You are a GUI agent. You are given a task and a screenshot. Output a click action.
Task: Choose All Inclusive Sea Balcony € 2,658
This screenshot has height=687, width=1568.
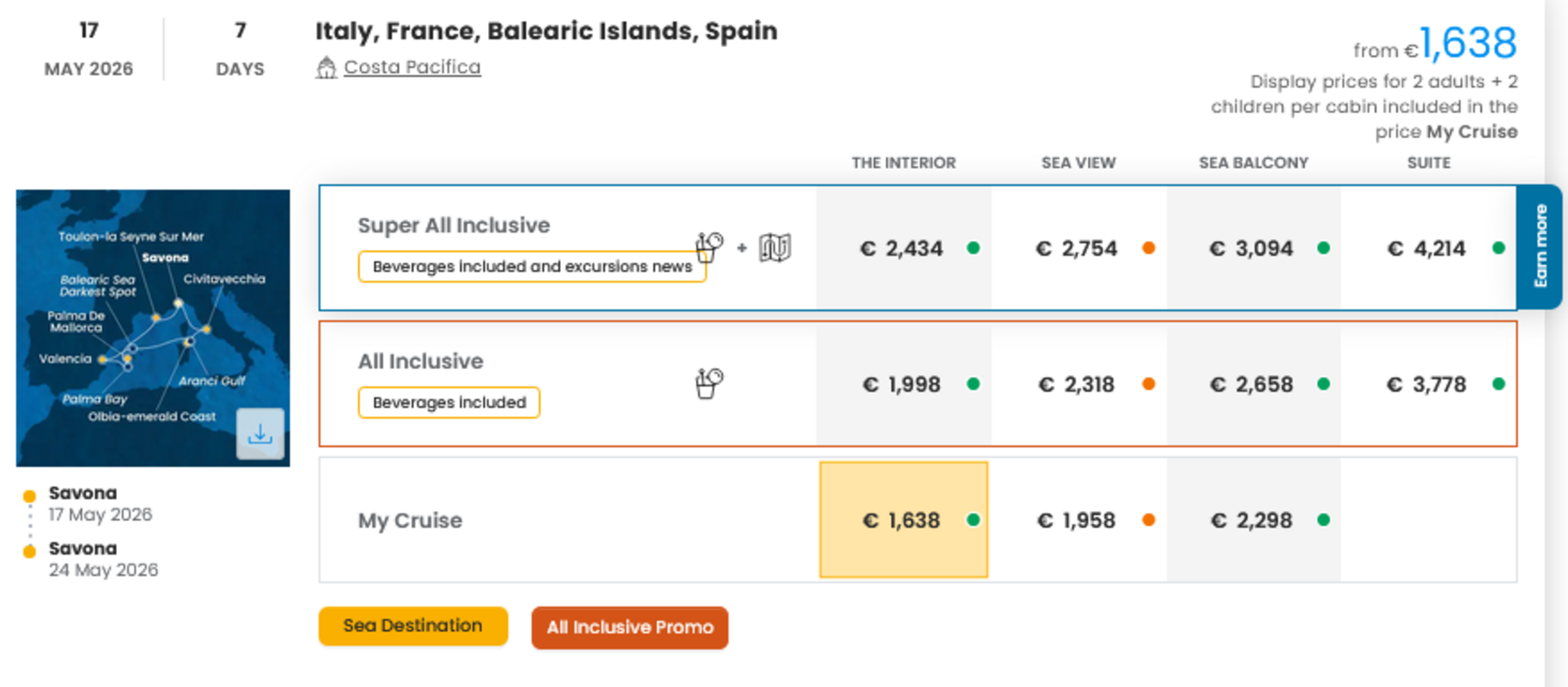(x=1251, y=385)
